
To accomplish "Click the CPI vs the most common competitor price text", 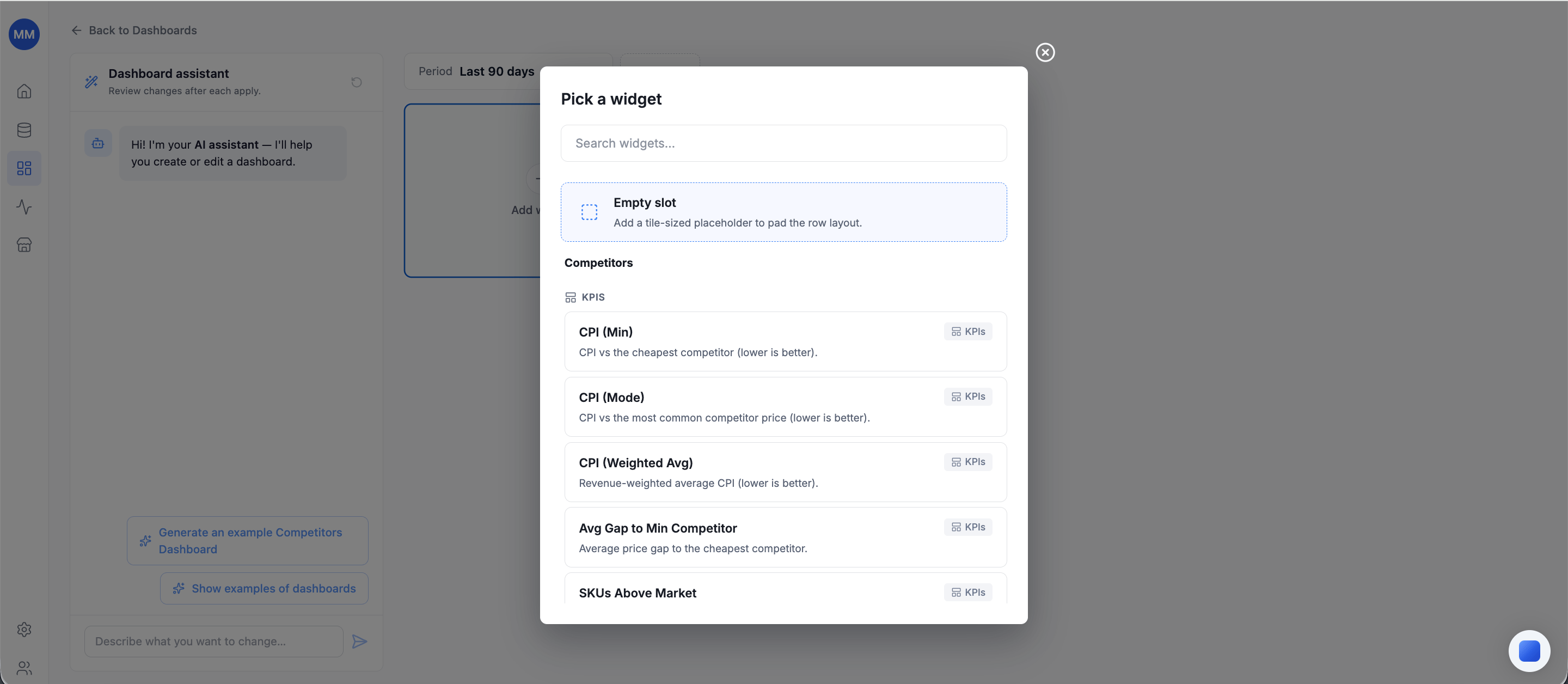I will coord(724,418).
